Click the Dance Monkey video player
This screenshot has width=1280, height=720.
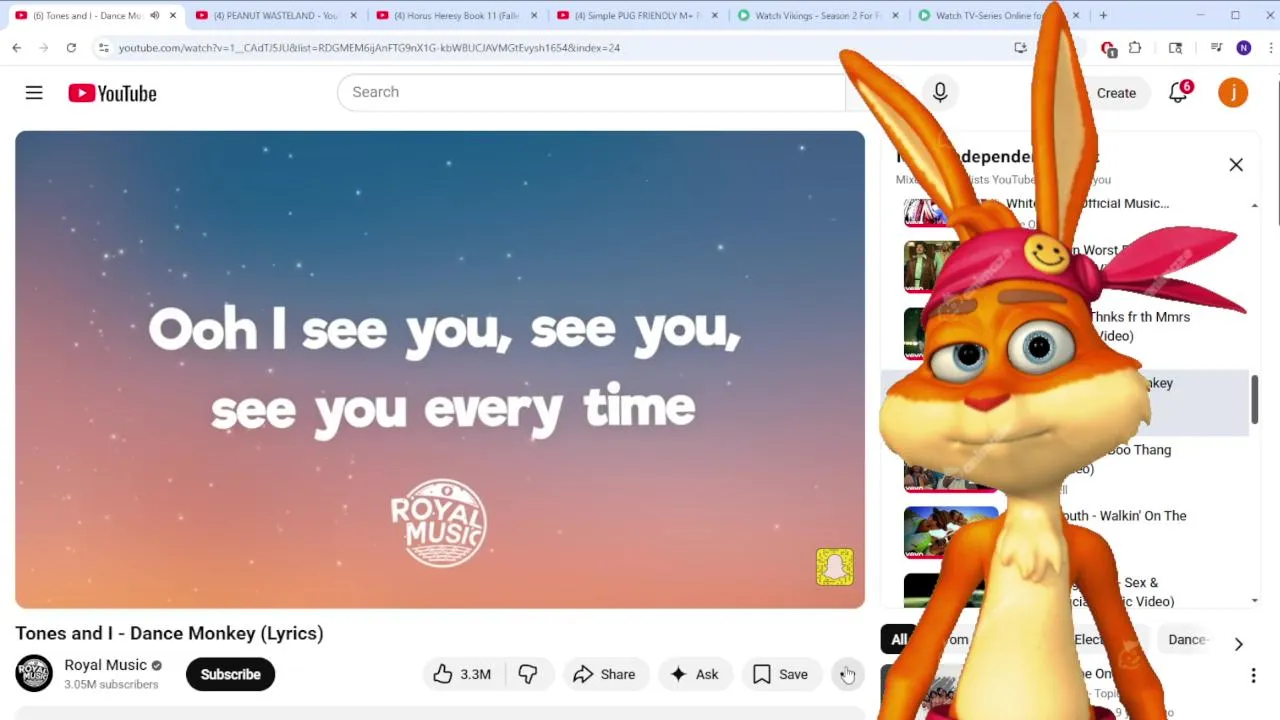coord(440,369)
